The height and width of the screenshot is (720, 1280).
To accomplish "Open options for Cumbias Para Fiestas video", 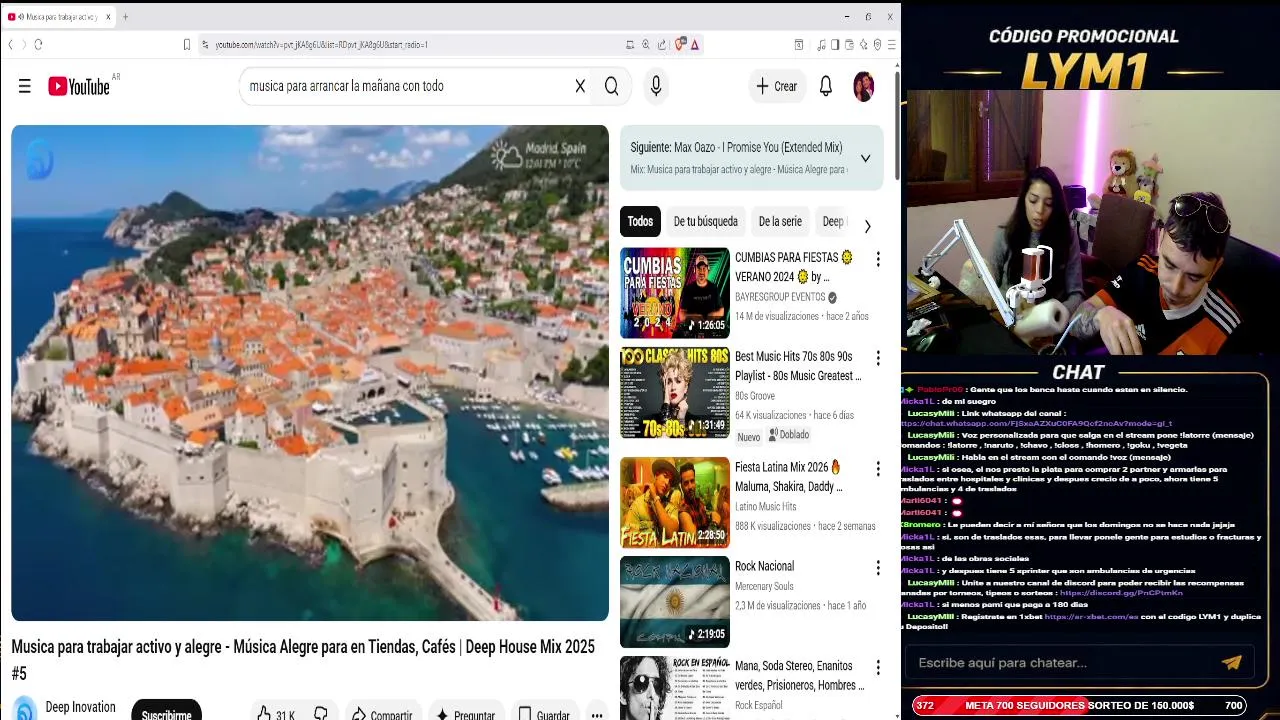I will click(x=878, y=259).
